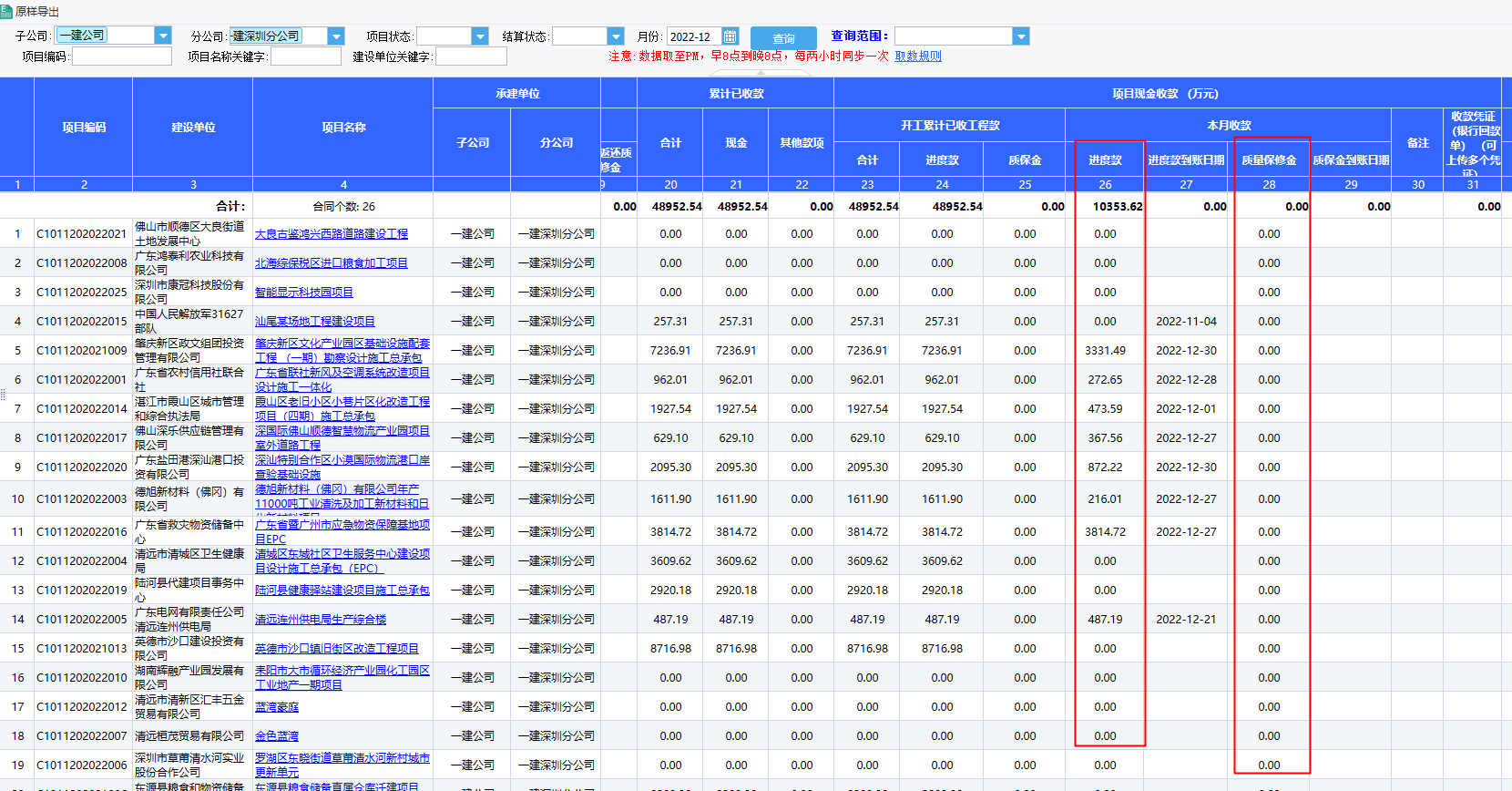Image resolution: width=1512 pixels, height=791 pixels.
Task: Focus the 项目编码 input field
Action: click(x=122, y=56)
